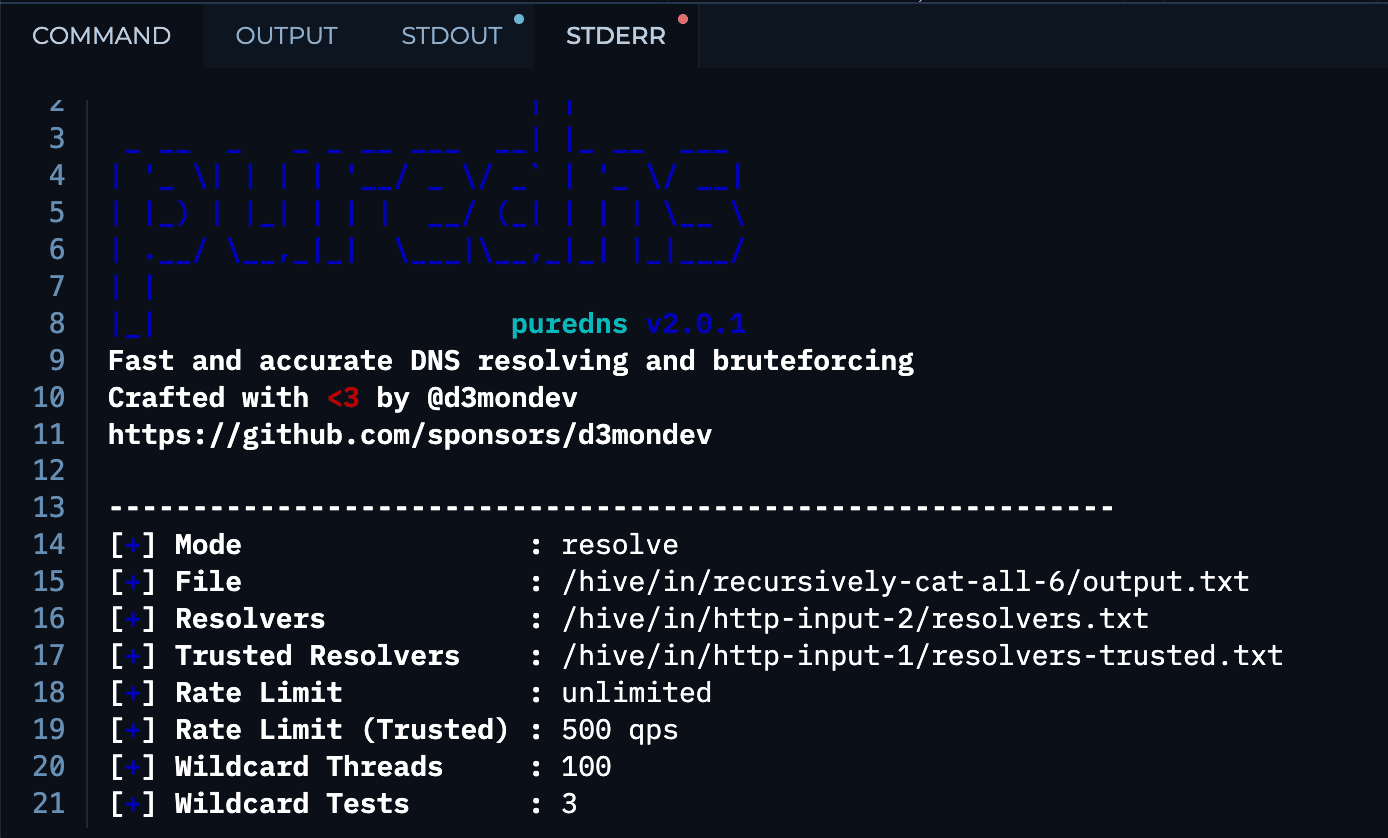
Task: Open the OUTPUT tab
Action: [286, 36]
